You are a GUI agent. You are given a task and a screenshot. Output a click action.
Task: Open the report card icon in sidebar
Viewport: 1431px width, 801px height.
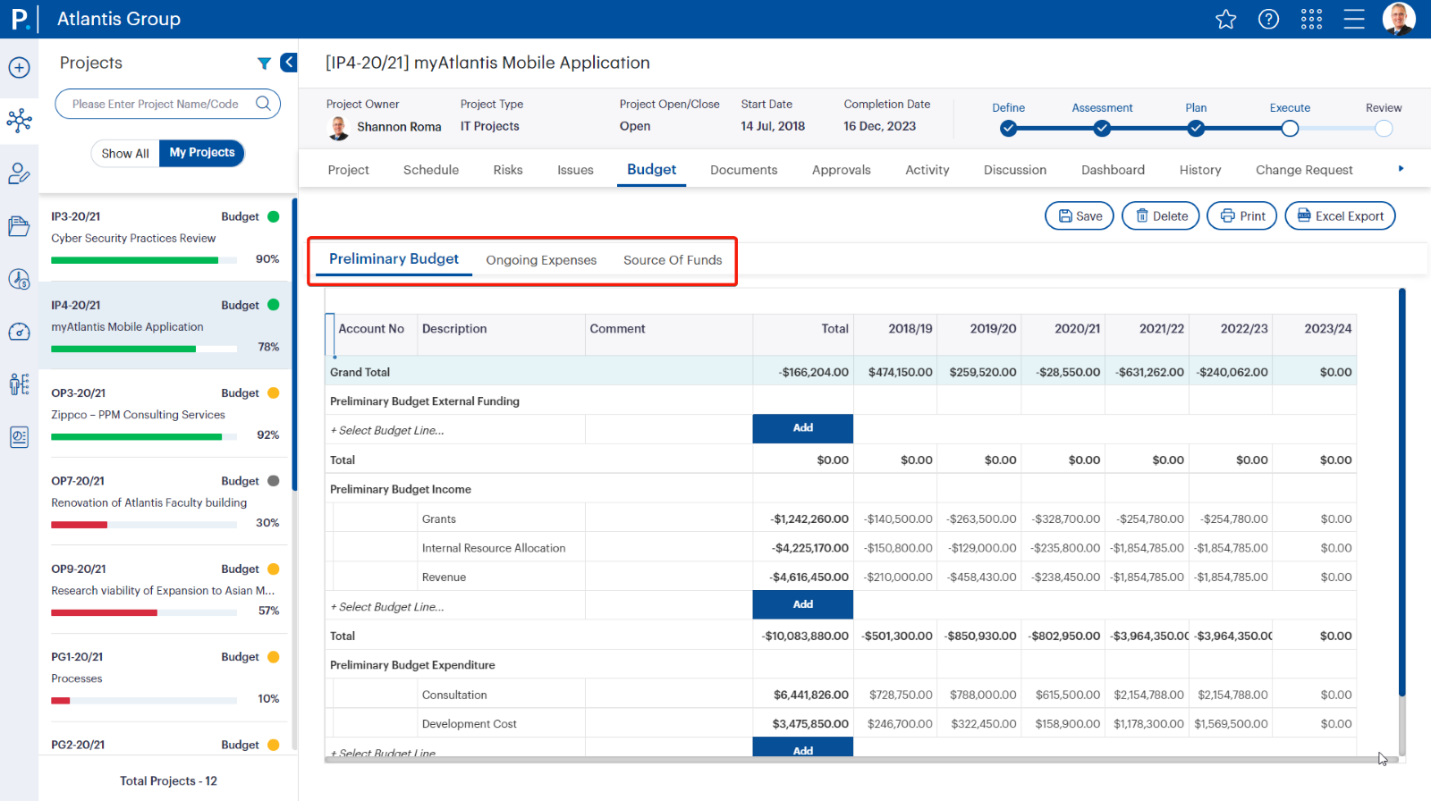point(19,437)
